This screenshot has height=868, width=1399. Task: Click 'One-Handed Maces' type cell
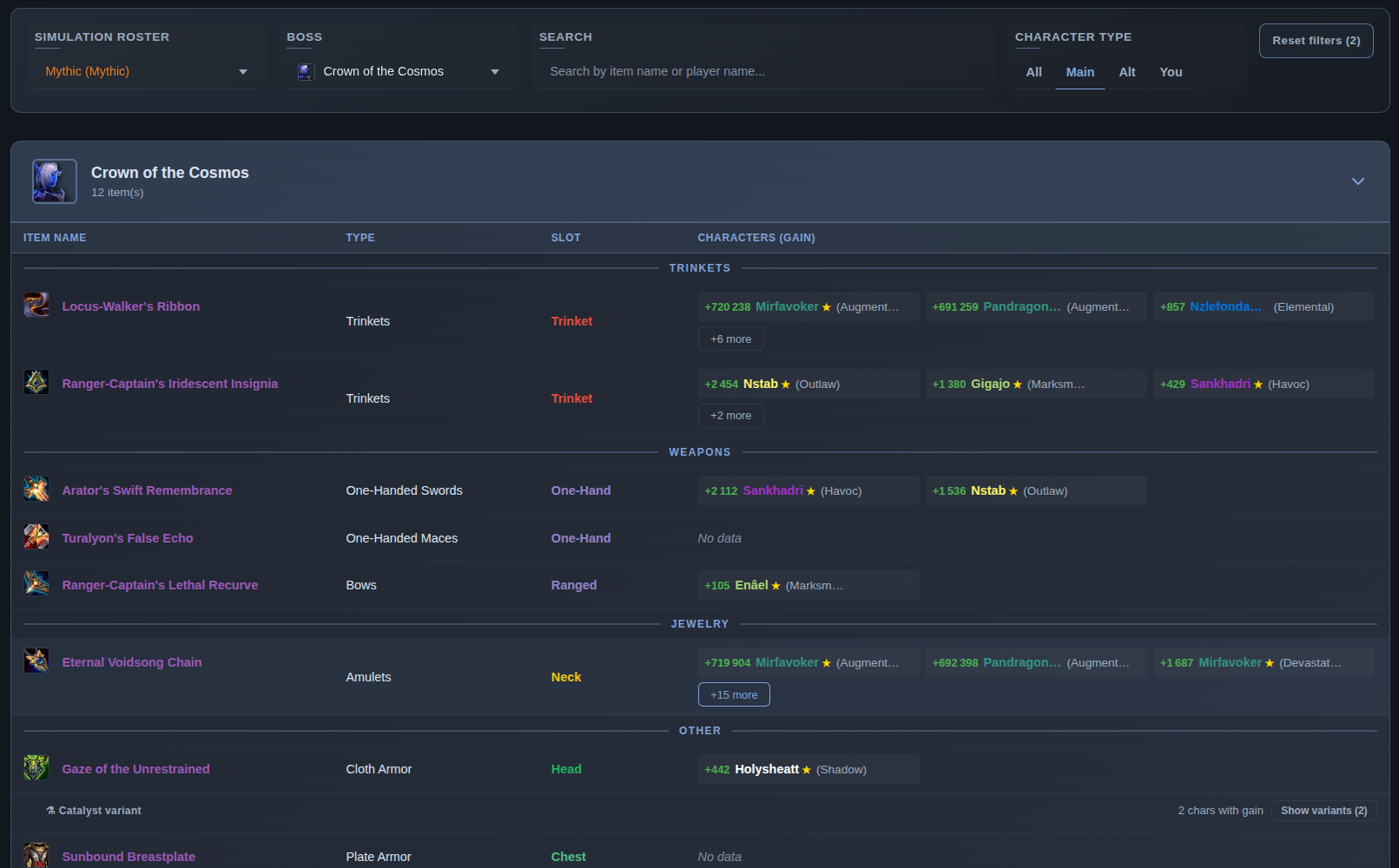pos(402,538)
